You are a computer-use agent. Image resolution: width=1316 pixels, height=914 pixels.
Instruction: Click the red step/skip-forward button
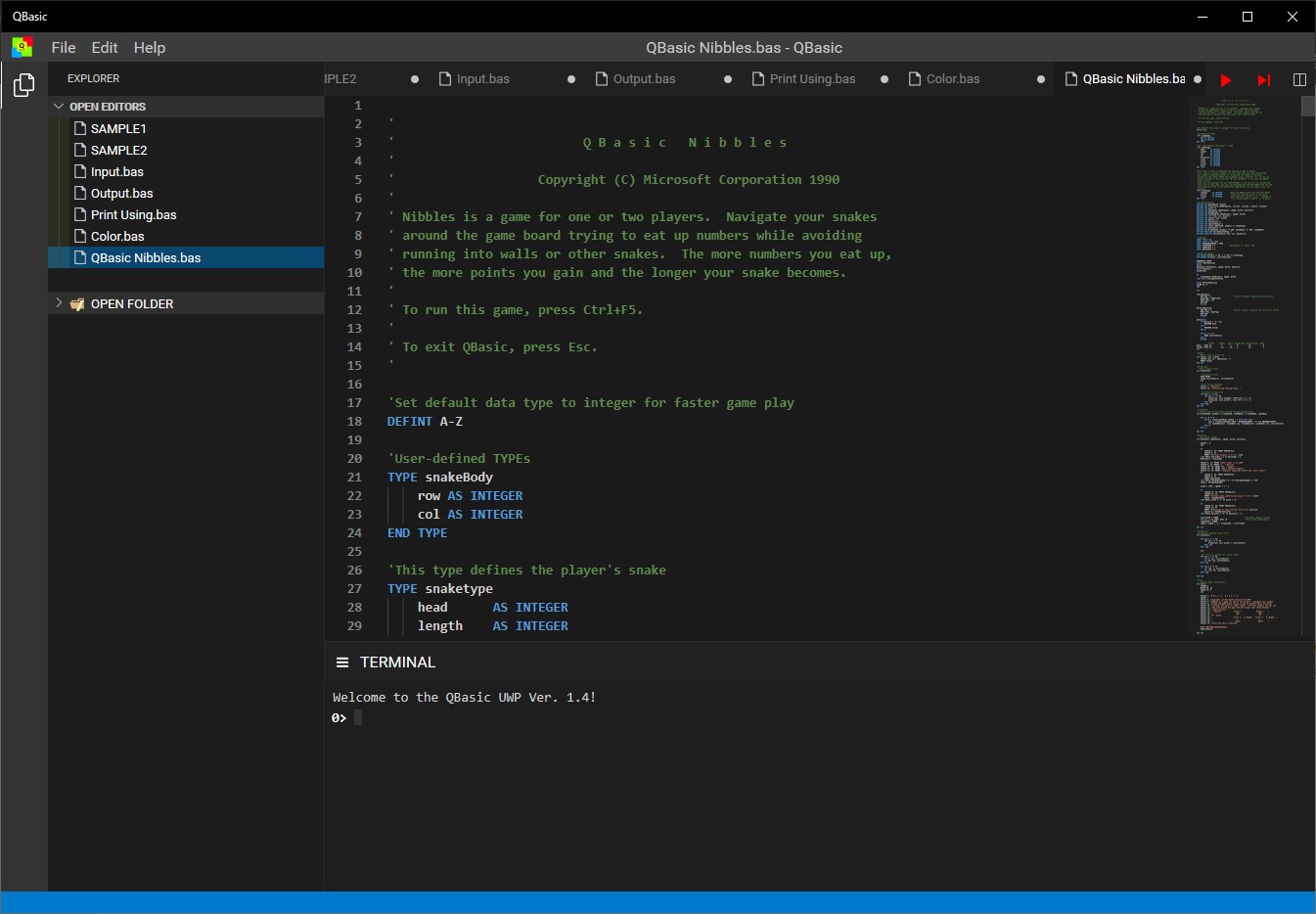tap(1263, 79)
